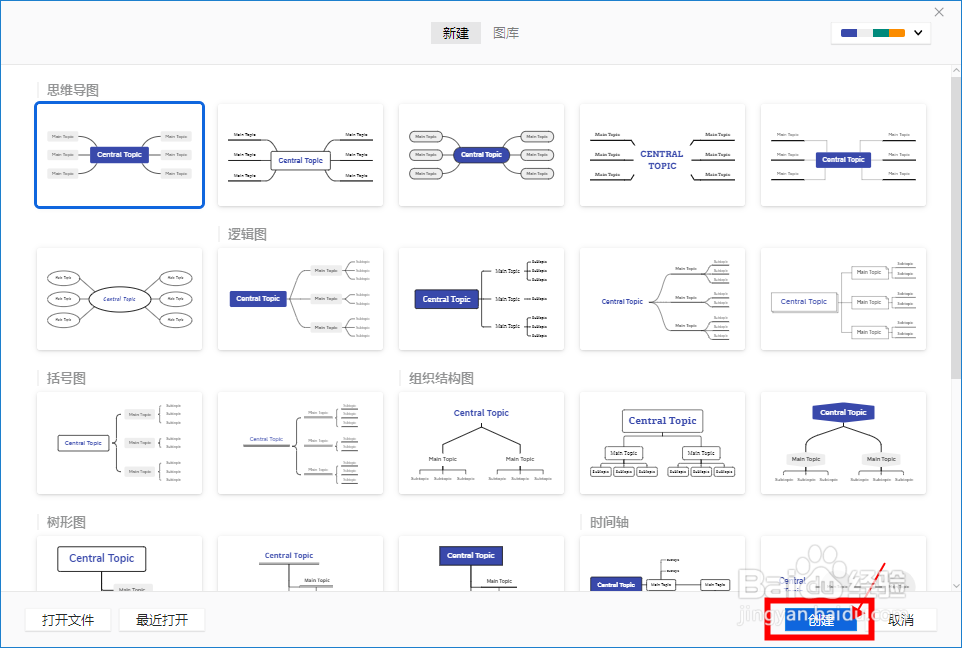Select timeline template with blue Central Topic

coord(663,563)
